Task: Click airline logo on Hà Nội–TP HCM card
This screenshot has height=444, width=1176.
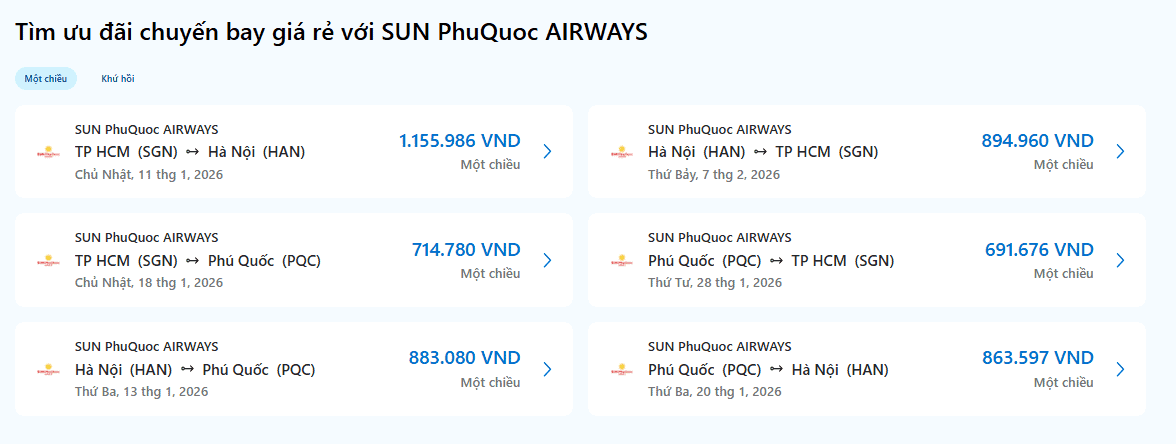Action: coord(621,153)
